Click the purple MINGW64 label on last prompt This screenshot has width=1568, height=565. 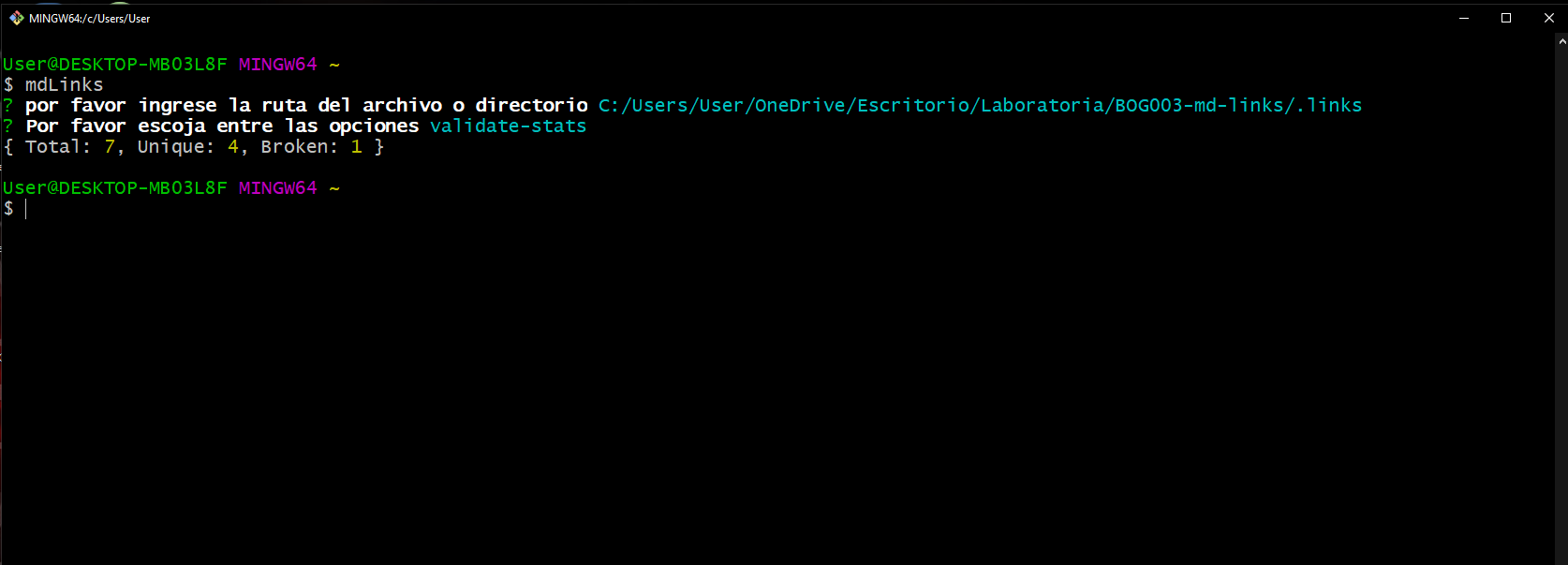pos(277,187)
